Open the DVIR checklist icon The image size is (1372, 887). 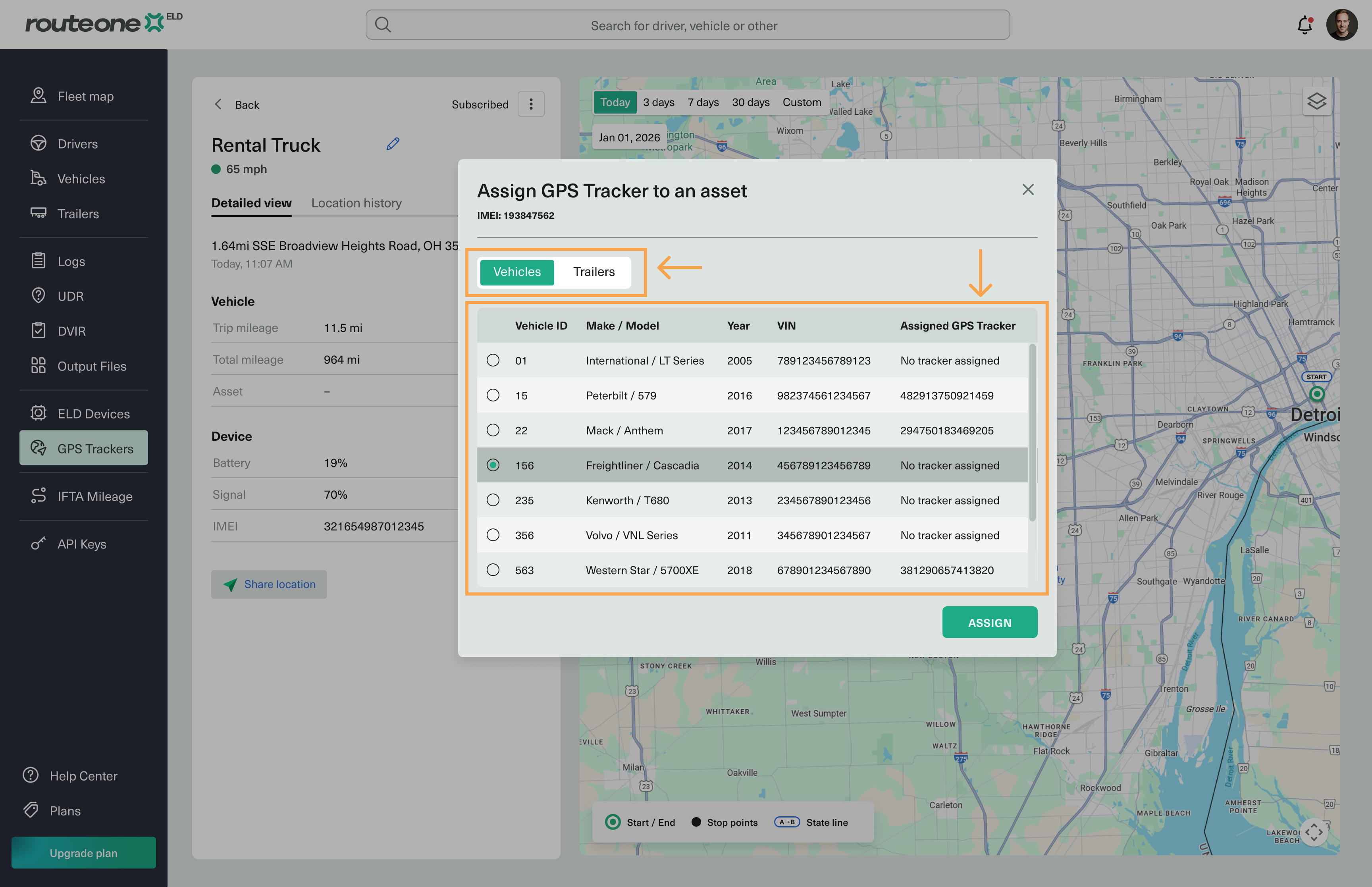tap(39, 331)
